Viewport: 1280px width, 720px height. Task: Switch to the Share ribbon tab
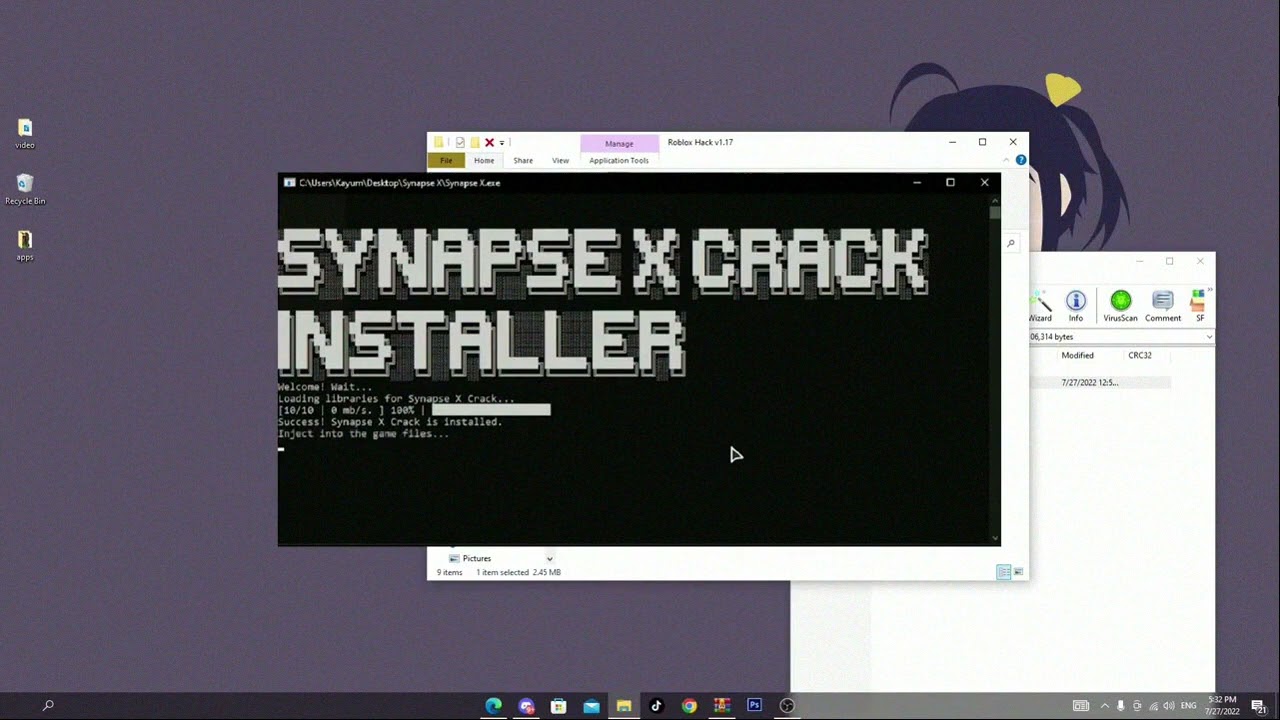coord(523,160)
